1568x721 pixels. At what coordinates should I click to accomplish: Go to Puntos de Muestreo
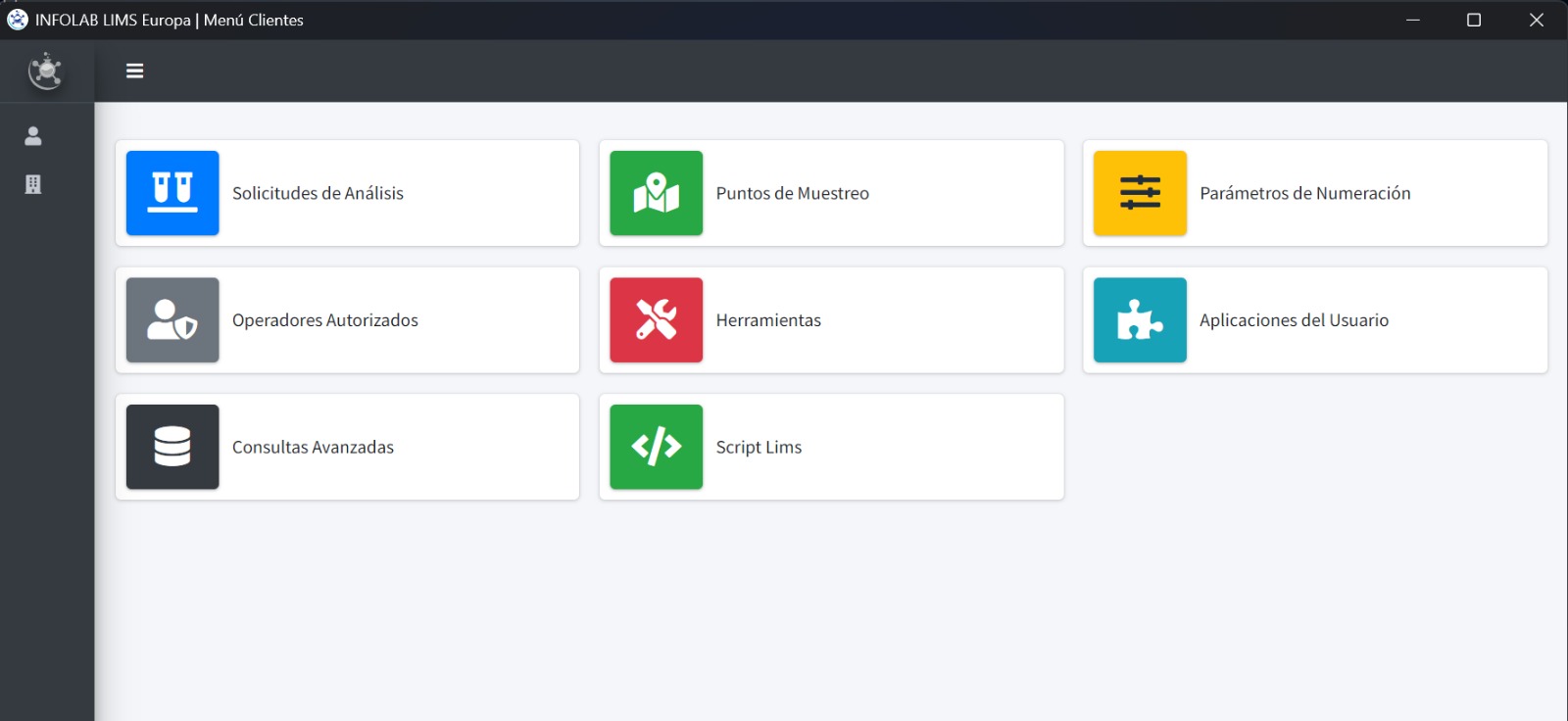(792, 193)
